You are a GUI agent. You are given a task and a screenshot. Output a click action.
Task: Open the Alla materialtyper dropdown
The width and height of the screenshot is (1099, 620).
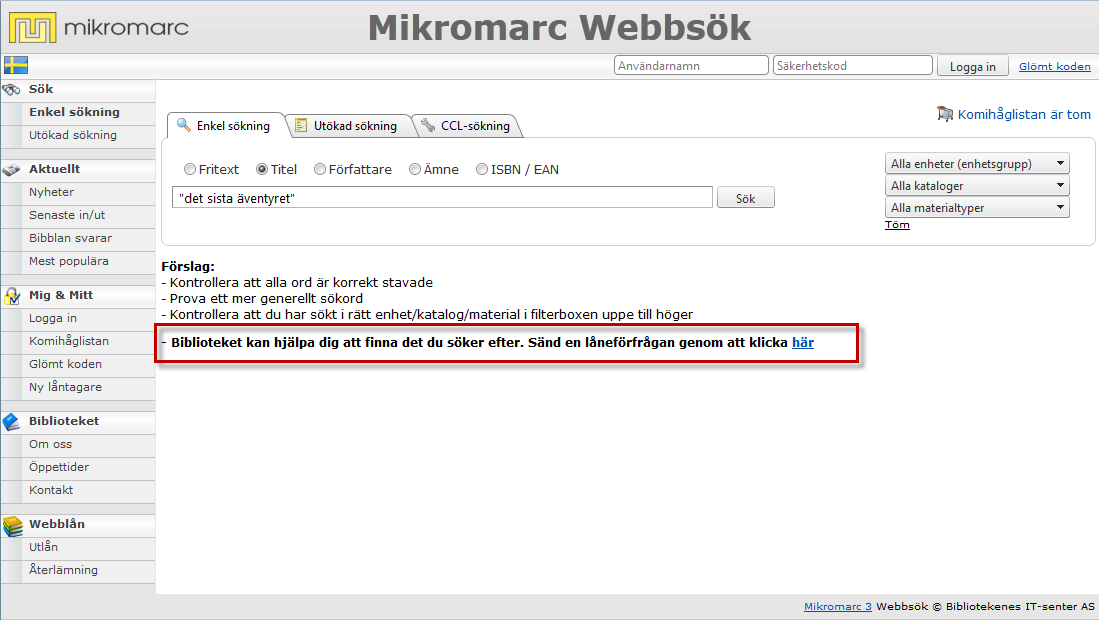[977, 207]
